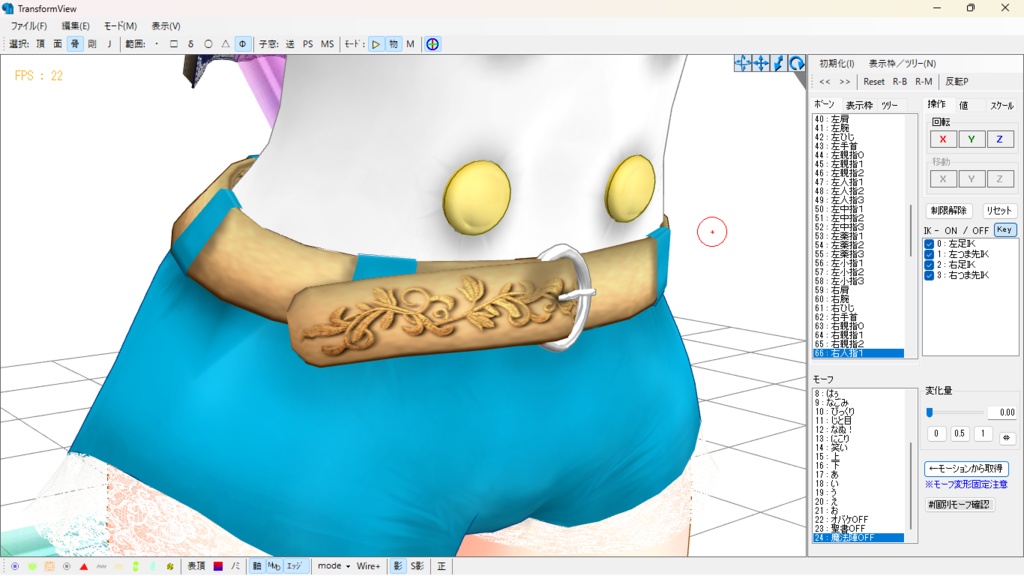Image resolution: width=1024 pixels, height=576 pixels.
Task: Click the blue Z rotation button
Action: click(x=999, y=139)
